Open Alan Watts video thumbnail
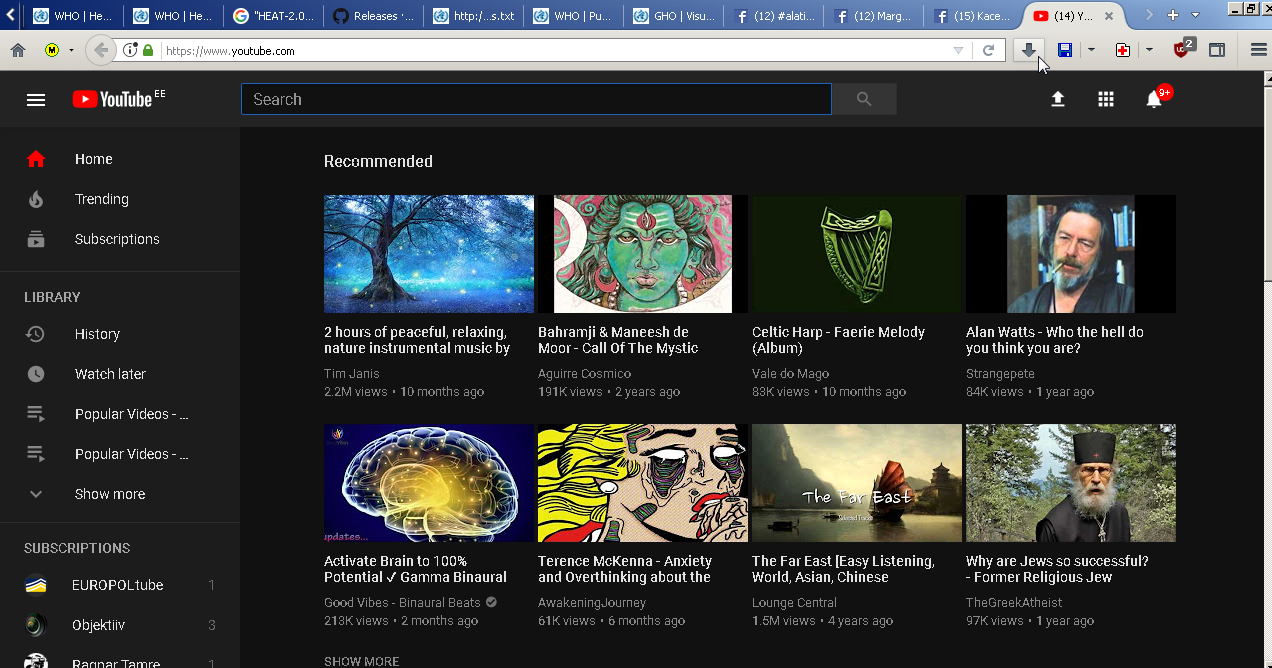The height and width of the screenshot is (668, 1272). tap(1070, 254)
